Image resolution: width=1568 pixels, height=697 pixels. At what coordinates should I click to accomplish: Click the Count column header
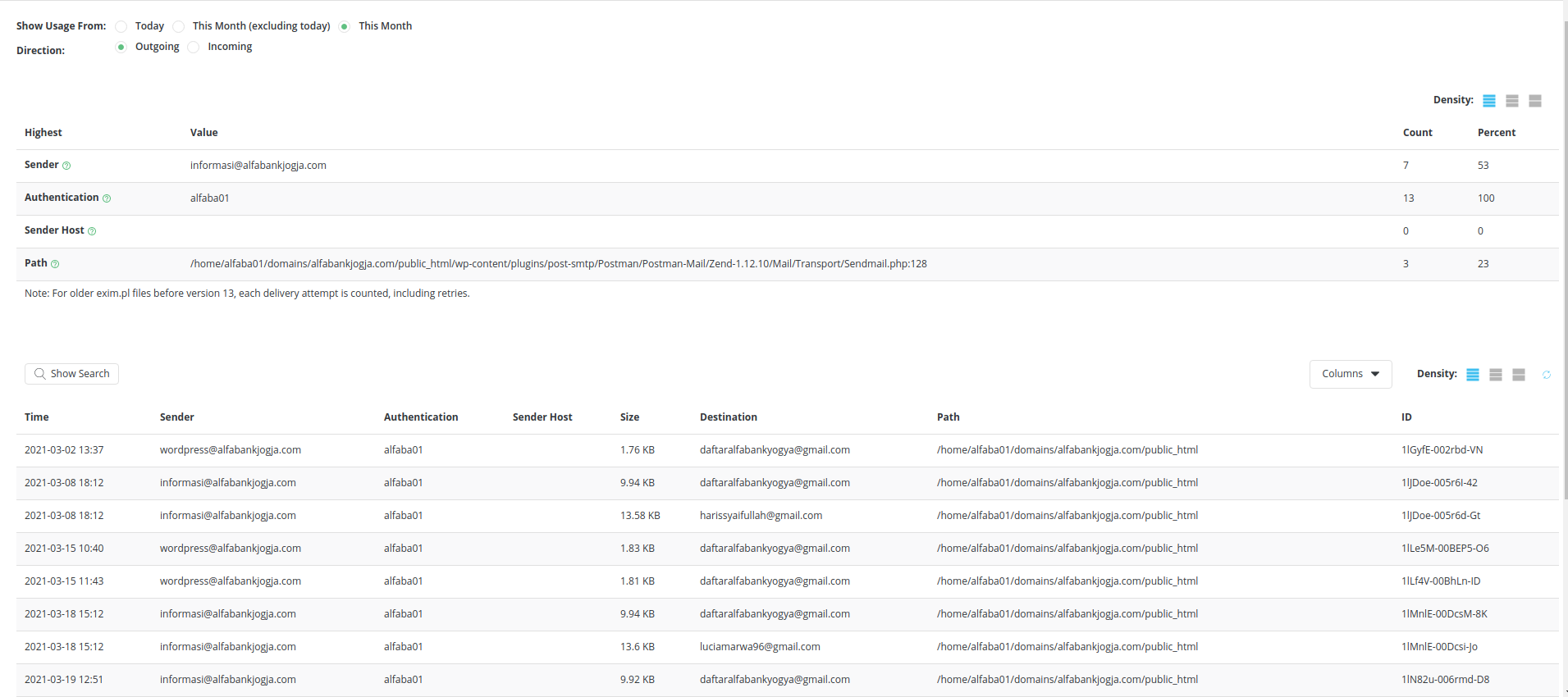coord(1418,133)
